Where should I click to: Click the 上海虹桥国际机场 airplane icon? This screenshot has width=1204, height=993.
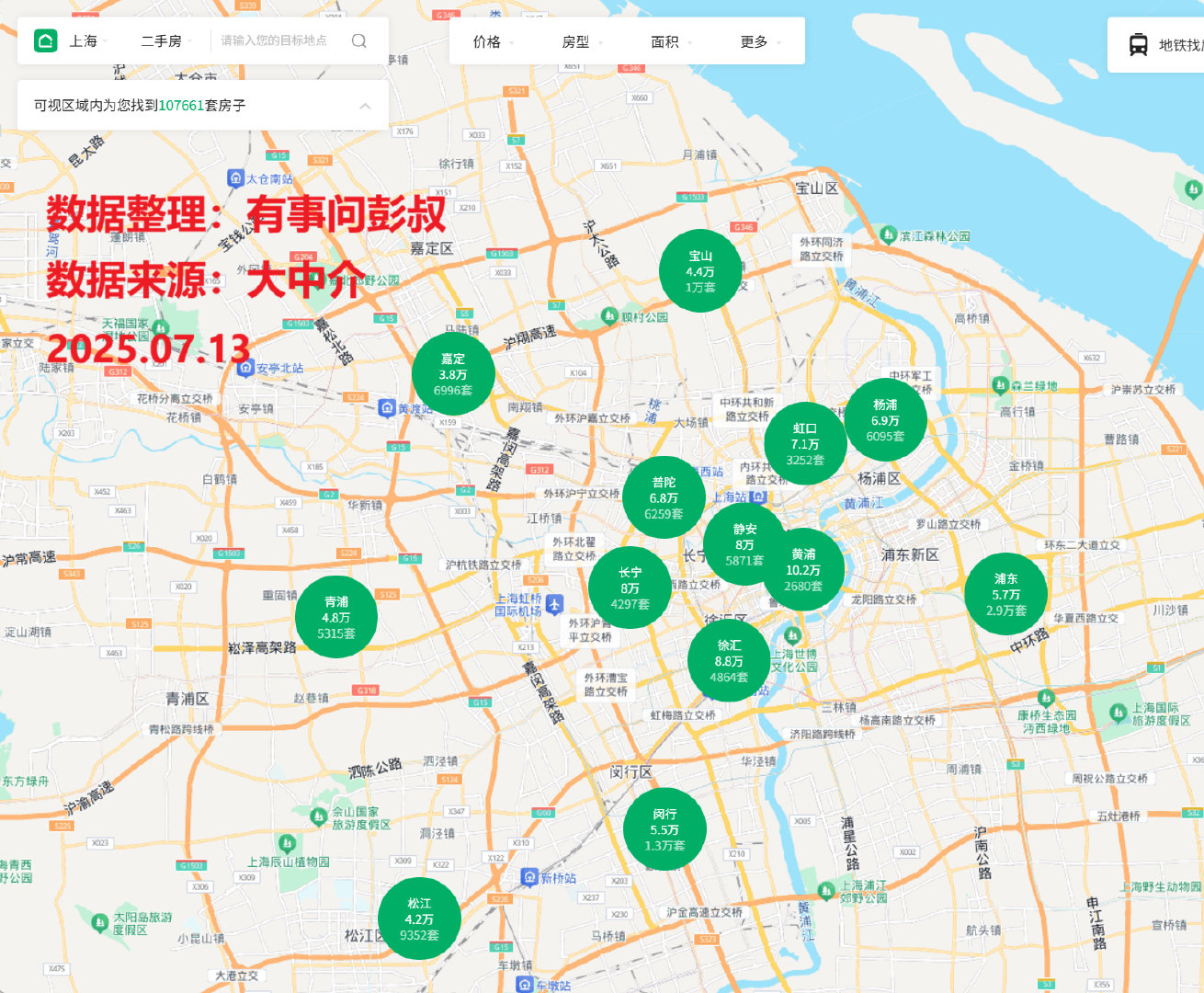click(552, 603)
